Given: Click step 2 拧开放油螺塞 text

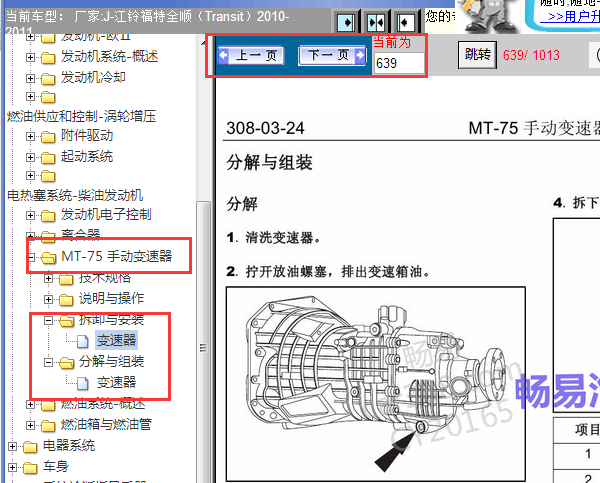Looking at the screenshot, I should click(328, 272).
